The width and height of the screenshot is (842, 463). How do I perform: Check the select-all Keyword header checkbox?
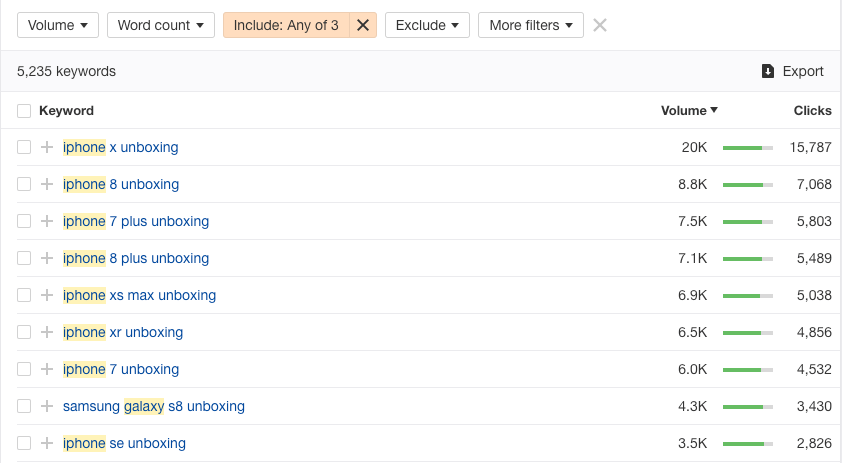pyautogui.click(x=24, y=111)
